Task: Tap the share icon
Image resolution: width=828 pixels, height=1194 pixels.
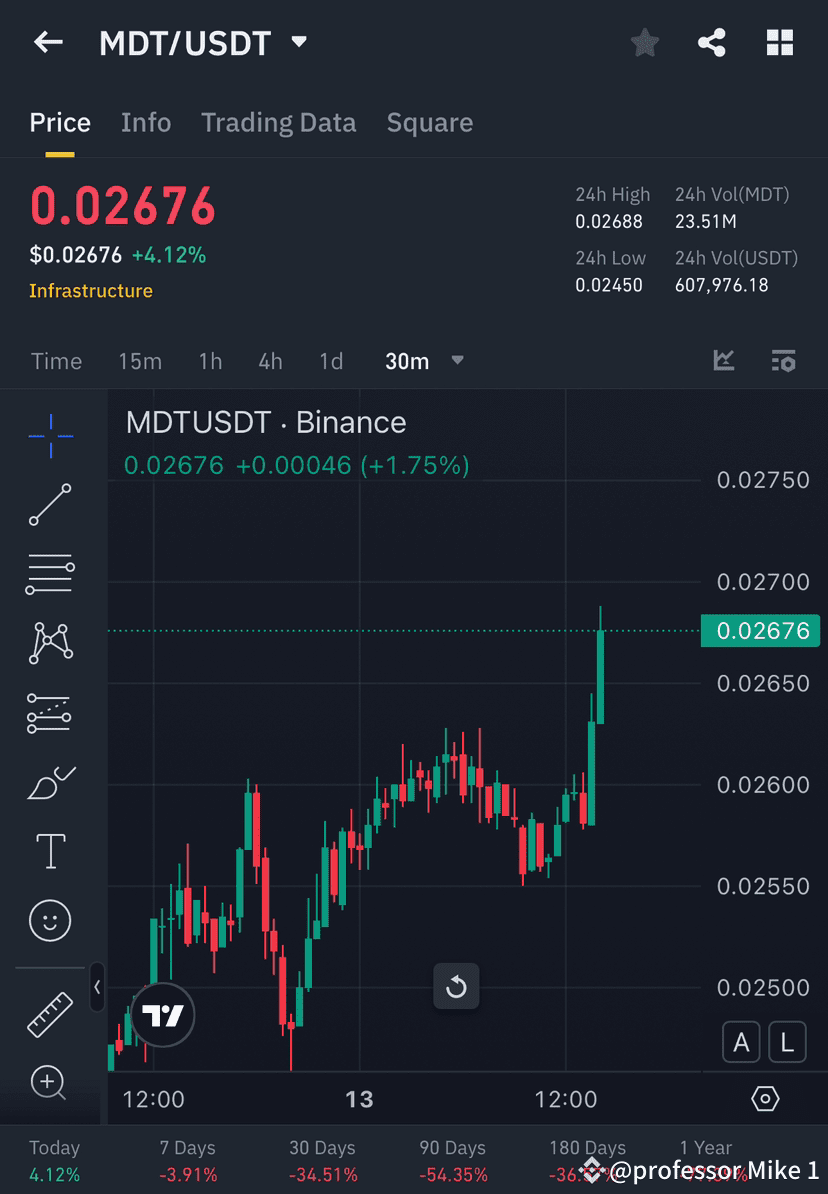Action: [712, 42]
